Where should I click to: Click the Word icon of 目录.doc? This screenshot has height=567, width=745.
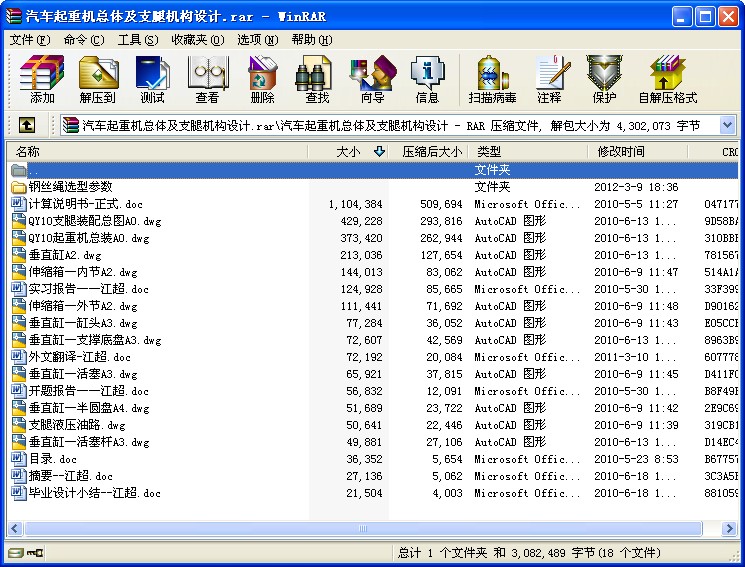19,459
